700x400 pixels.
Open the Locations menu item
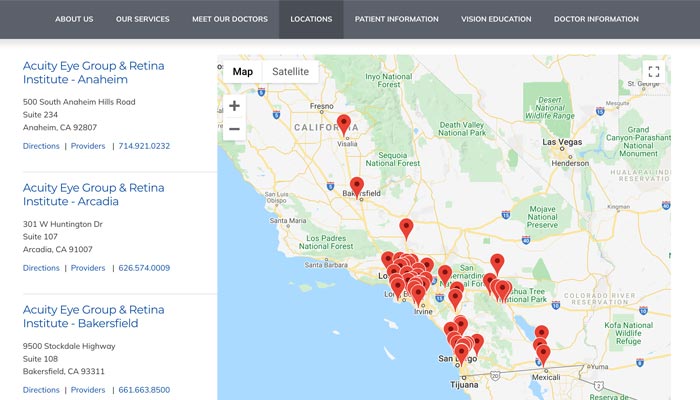click(311, 19)
